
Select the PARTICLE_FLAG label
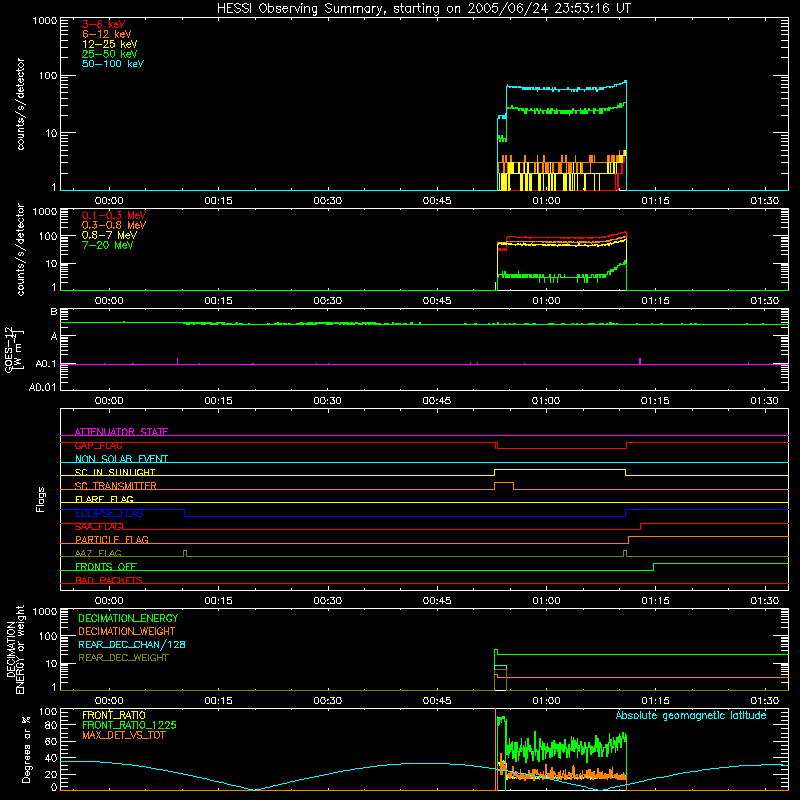(112, 540)
